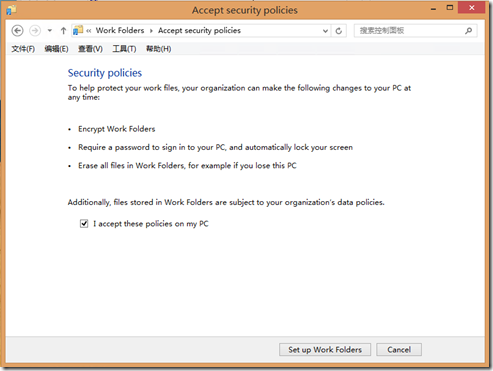The width and height of the screenshot is (493, 371).
Task: Click the Work Folders address bar icon
Action: pos(78,30)
